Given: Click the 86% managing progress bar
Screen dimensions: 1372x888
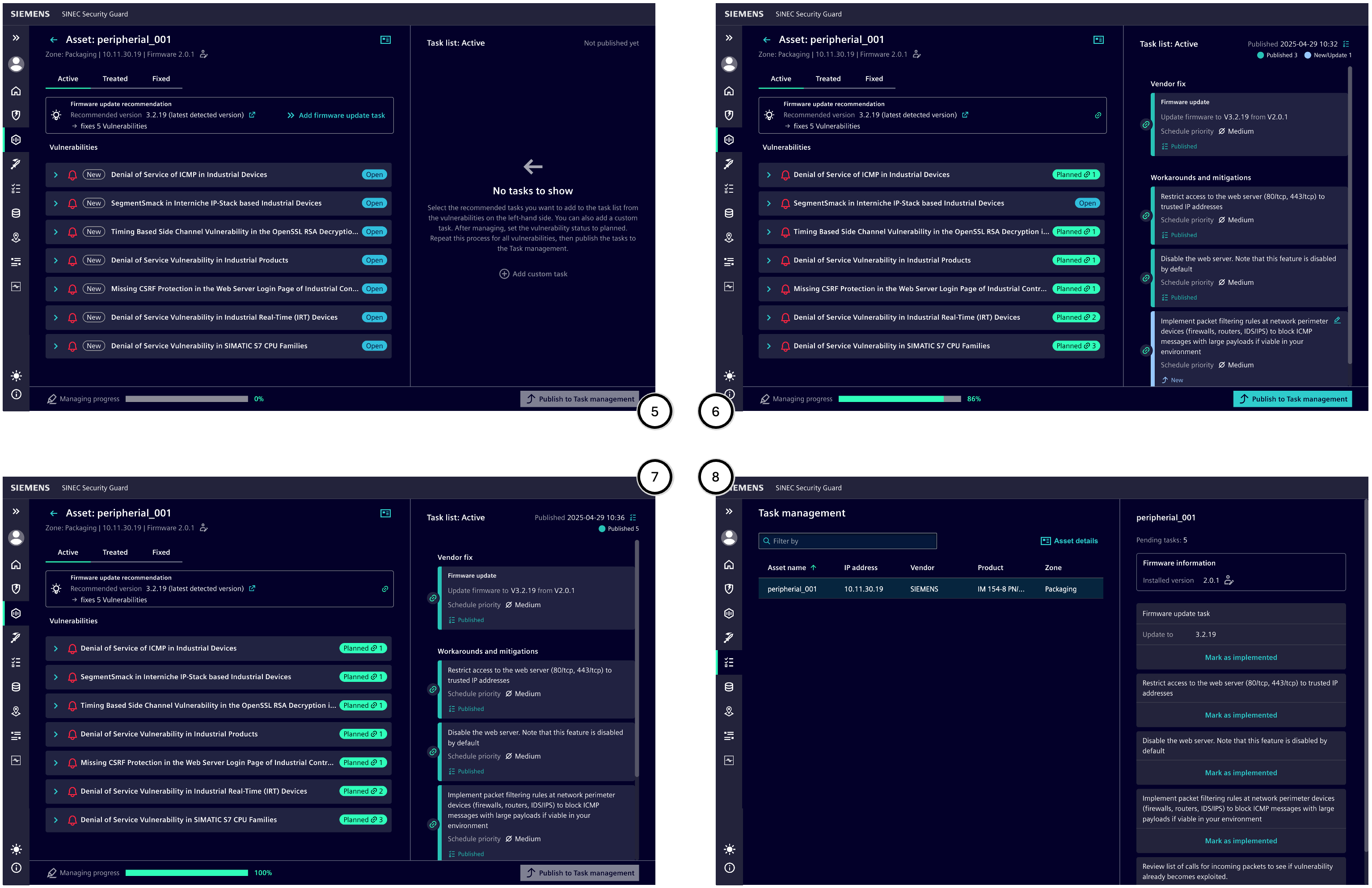Looking at the screenshot, I should [900, 399].
